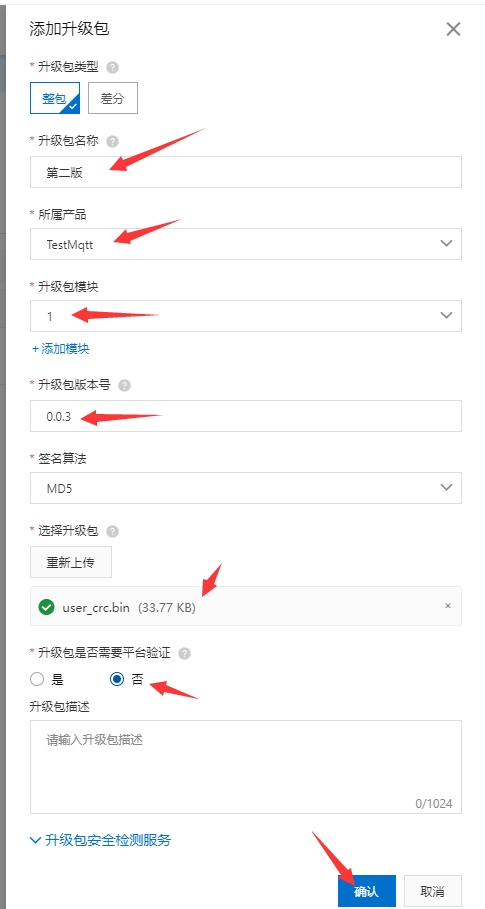Click the help icon beside 升级包名称

coord(113,141)
